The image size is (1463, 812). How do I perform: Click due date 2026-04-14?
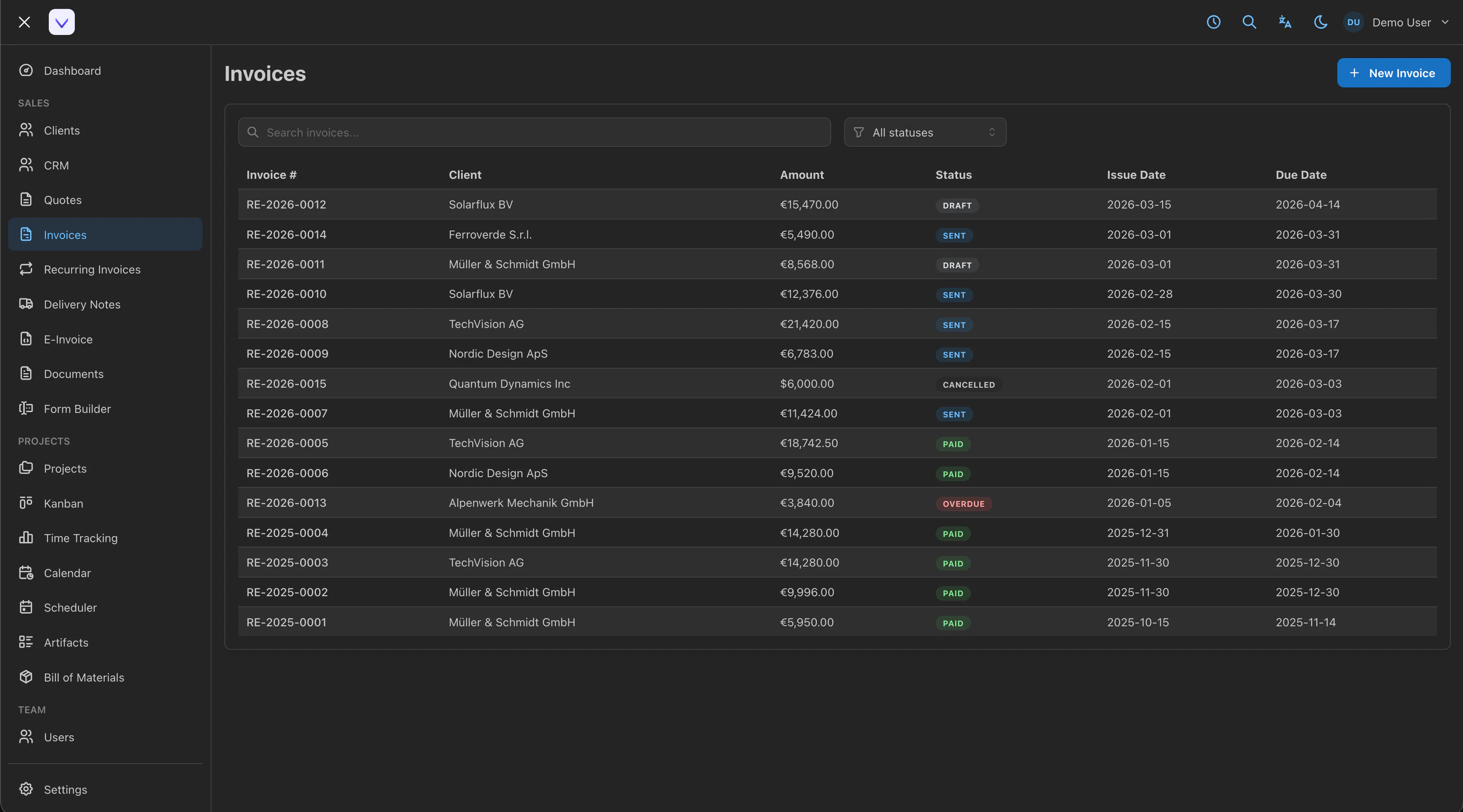tap(1307, 204)
